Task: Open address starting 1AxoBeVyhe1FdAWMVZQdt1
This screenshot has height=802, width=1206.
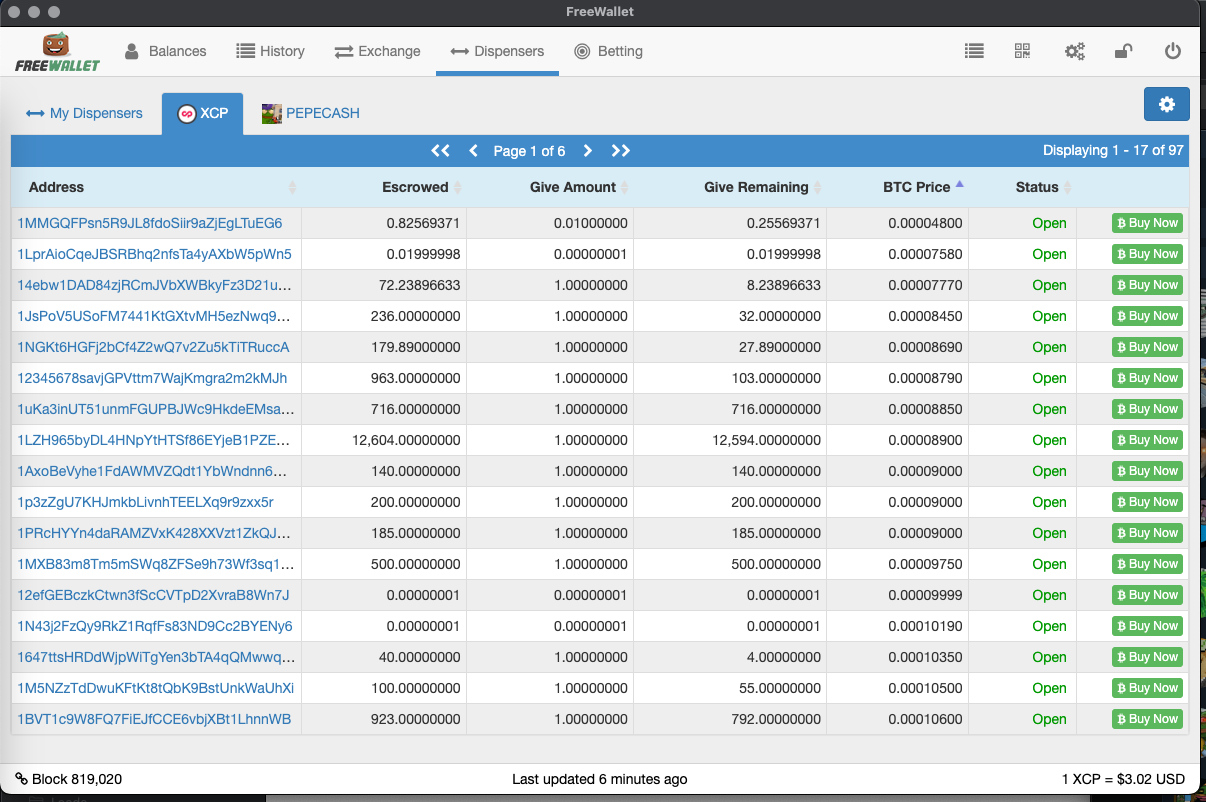Action: pos(152,471)
